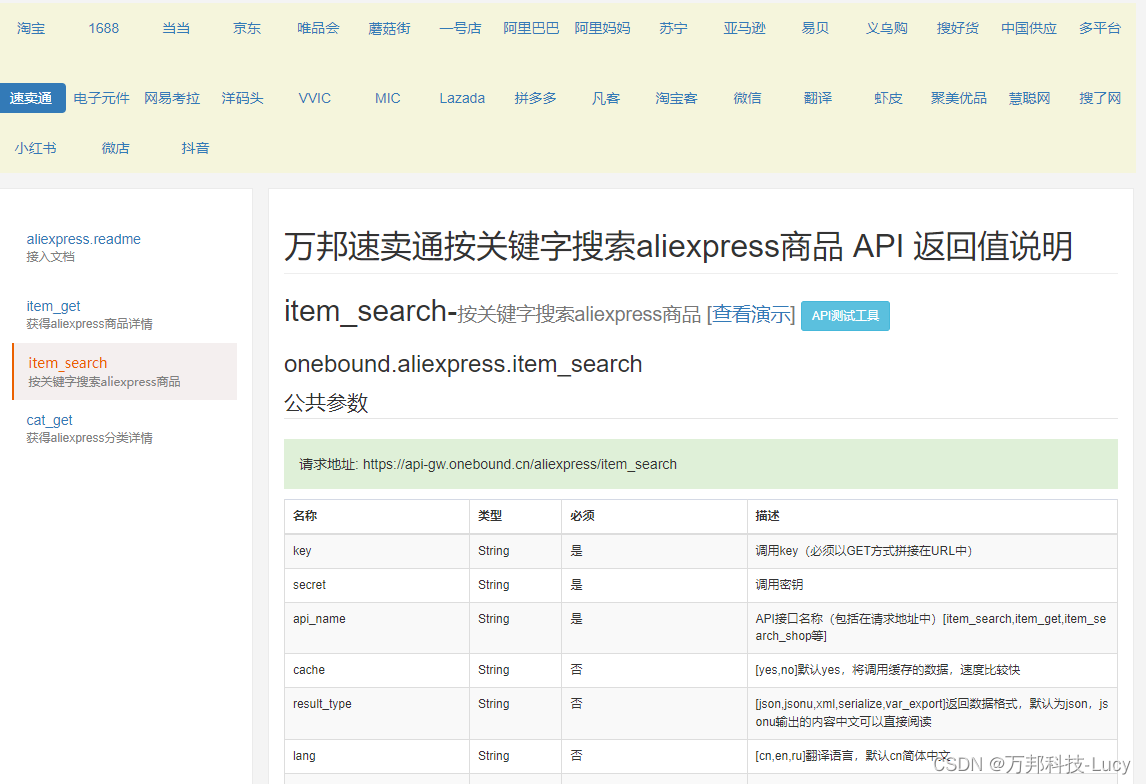This screenshot has width=1146, height=784.
Task: Open the API测试工具 button
Action: pos(845,316)
